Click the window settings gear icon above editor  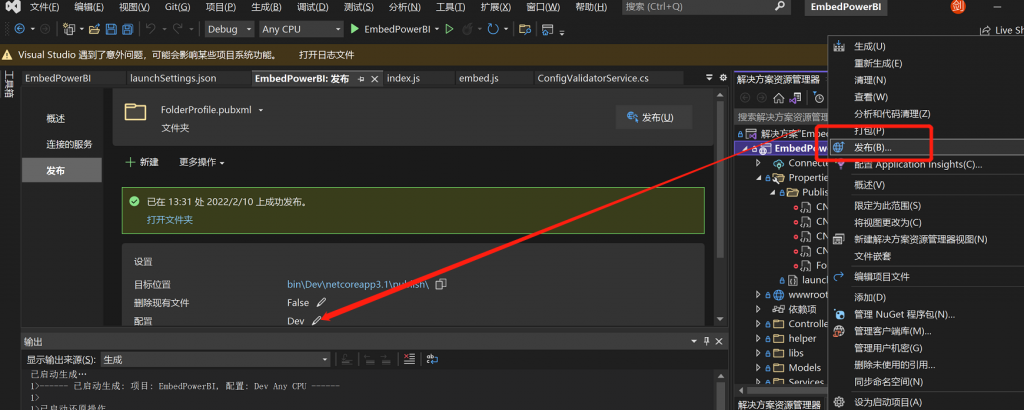click(723, 78)
